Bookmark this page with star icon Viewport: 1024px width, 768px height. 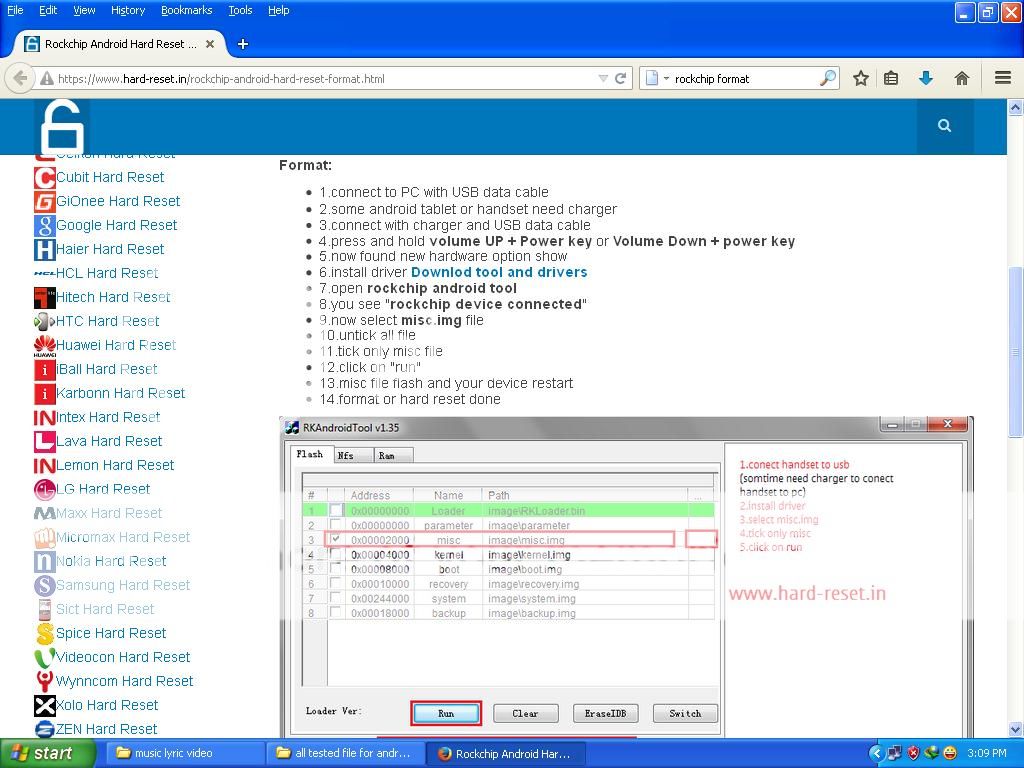[x=860, y=78]
